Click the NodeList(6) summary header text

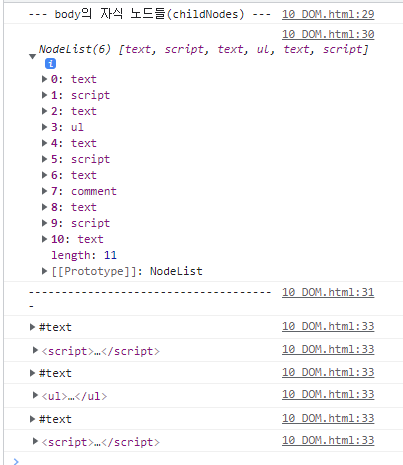coord(203,49)
